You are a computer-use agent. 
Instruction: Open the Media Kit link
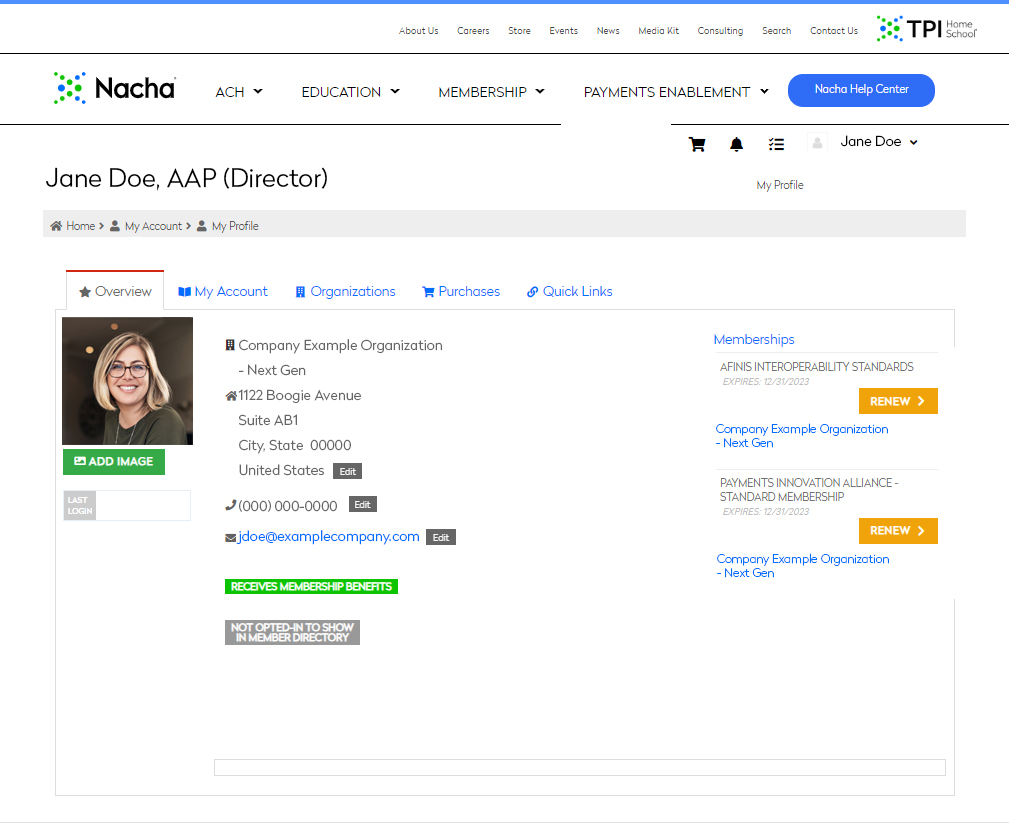pos(658,31)
